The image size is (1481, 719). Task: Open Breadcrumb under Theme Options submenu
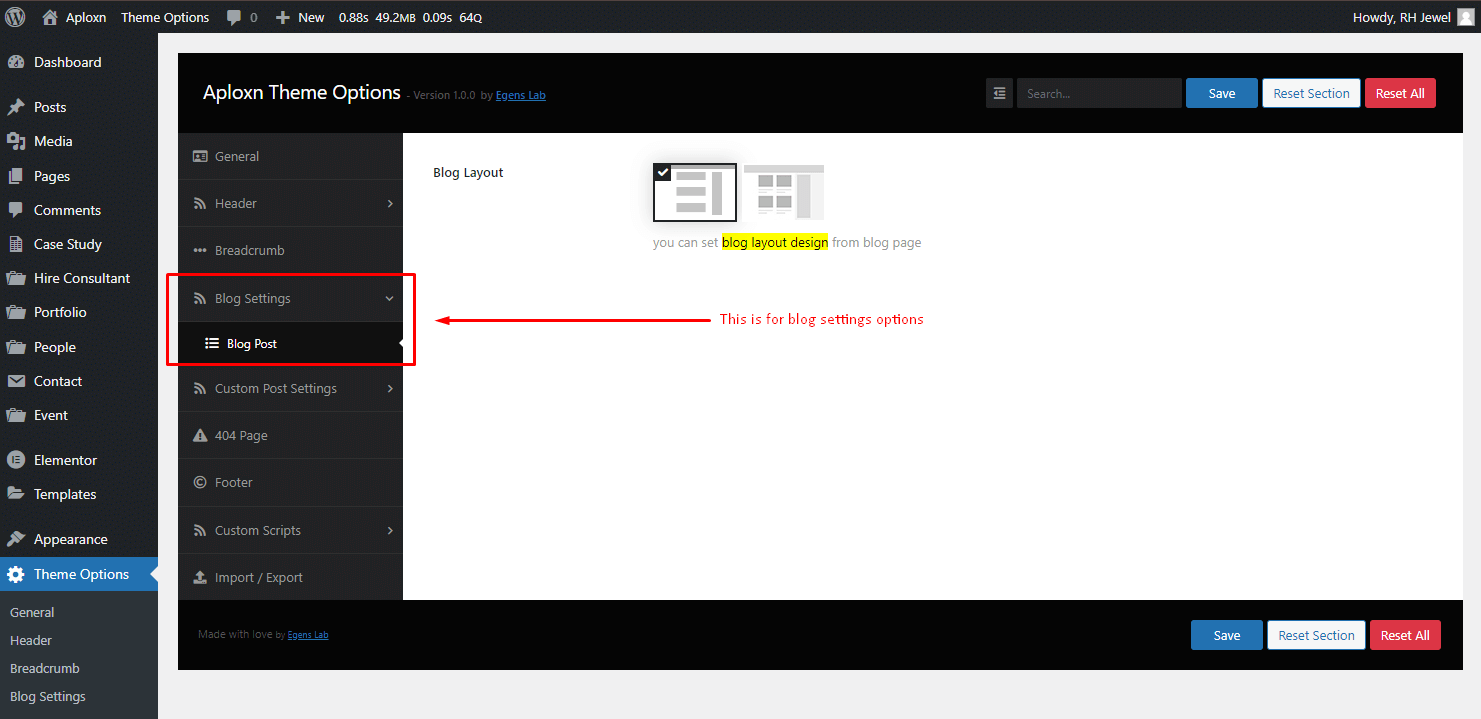point(45,668)
